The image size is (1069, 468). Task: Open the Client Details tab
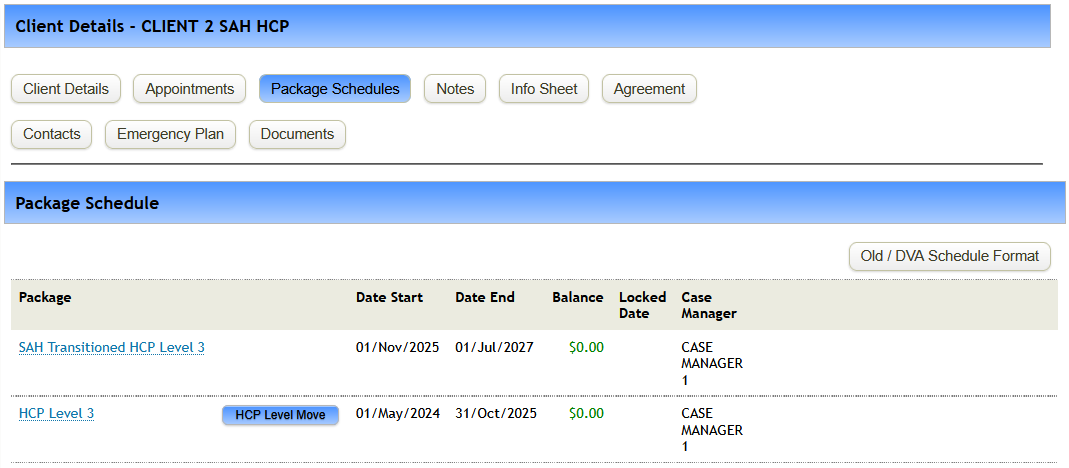click(65, 89)
